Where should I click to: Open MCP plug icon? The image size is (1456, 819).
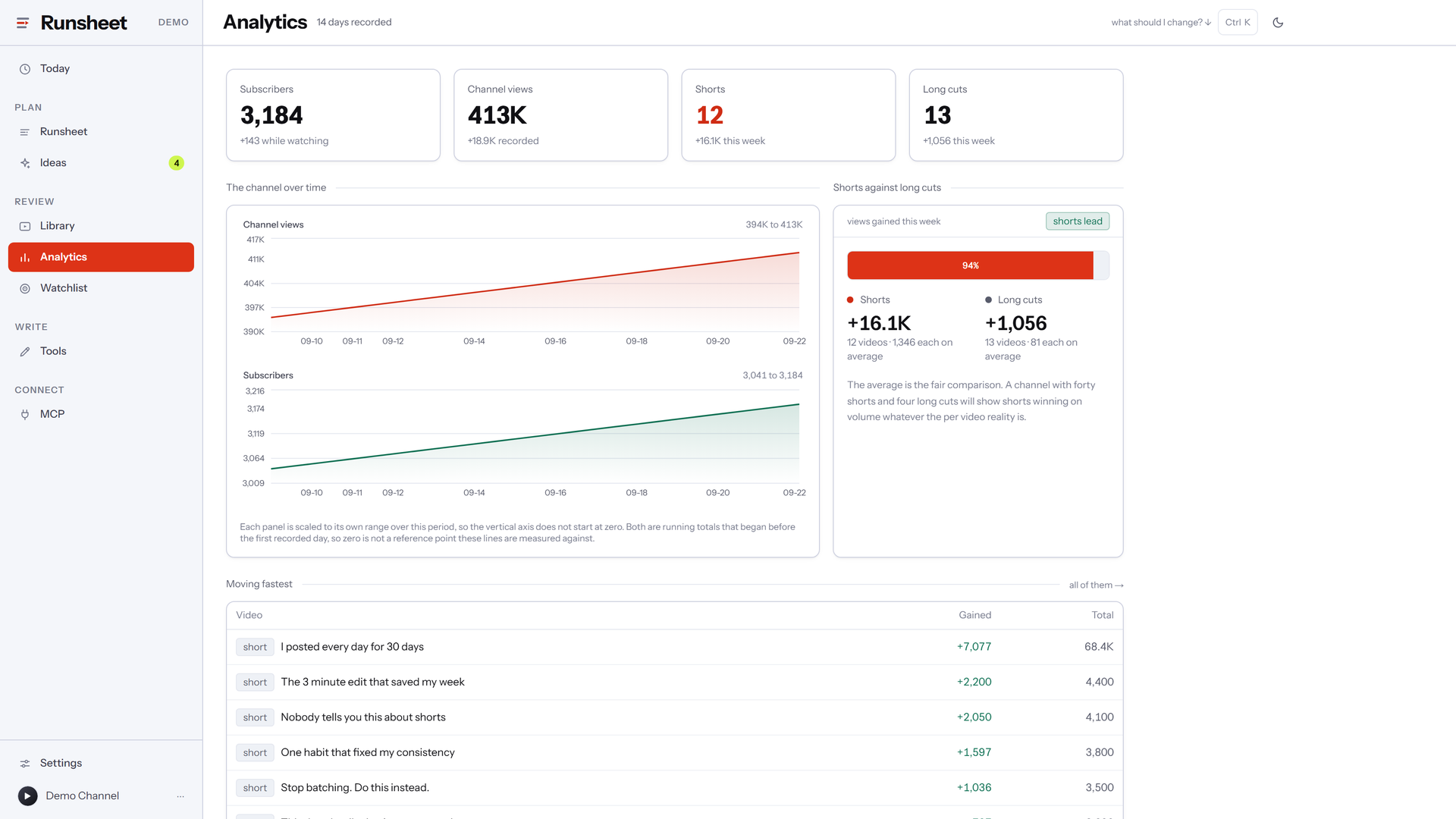point(25,415)
